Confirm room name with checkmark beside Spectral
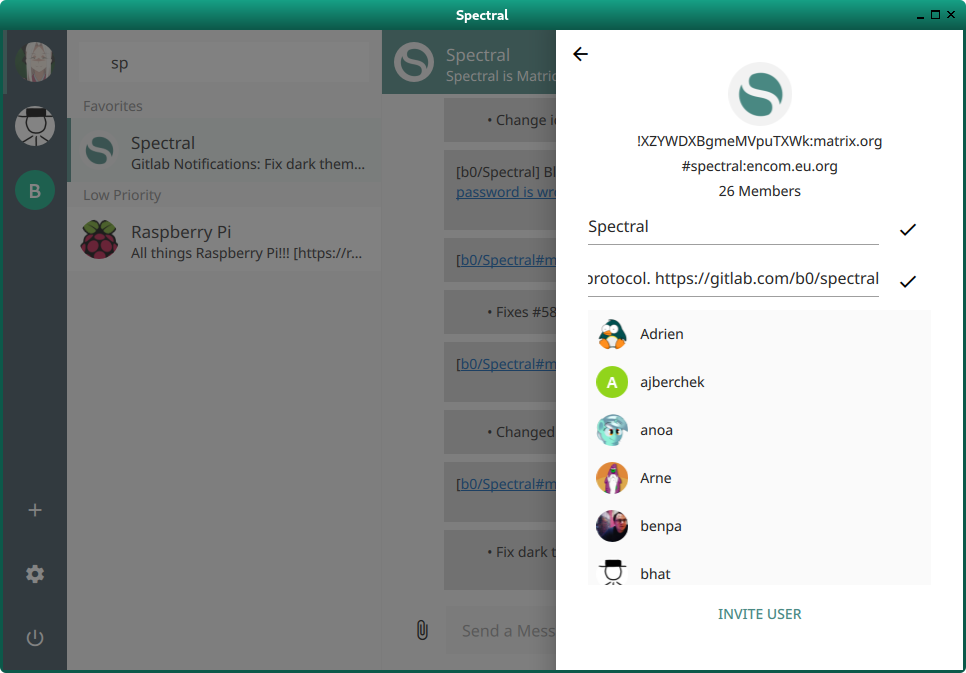Image resolution: width=966 pixels, height=673 pixels. pos(907,230)
